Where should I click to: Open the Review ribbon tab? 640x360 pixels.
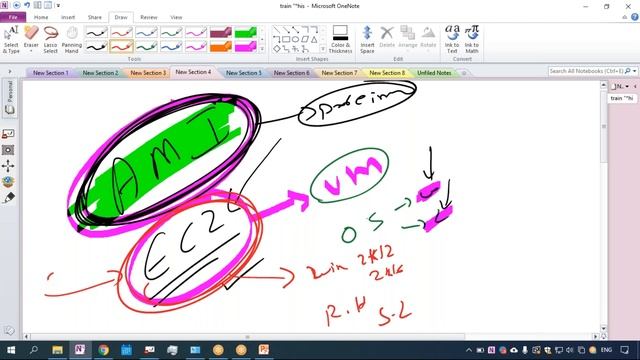(x=149, y=17)
